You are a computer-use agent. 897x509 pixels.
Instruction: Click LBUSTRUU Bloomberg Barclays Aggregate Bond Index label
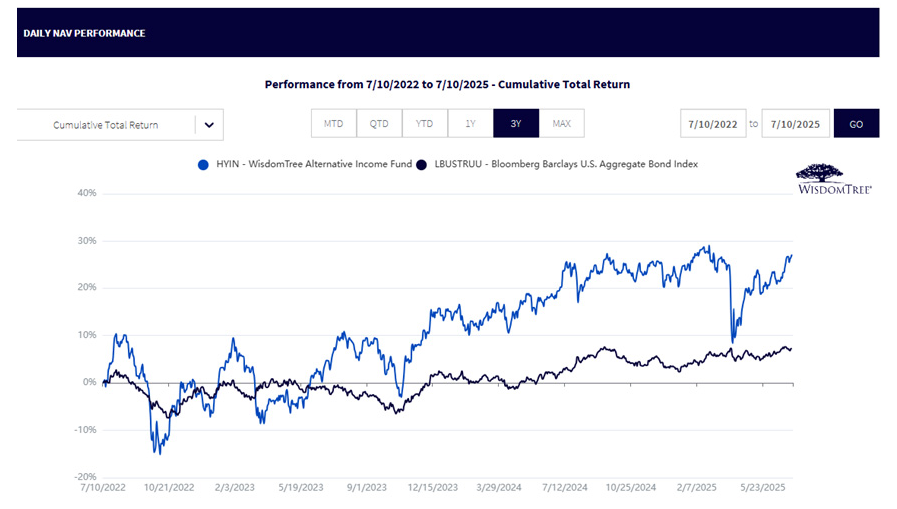coord(566,164)
